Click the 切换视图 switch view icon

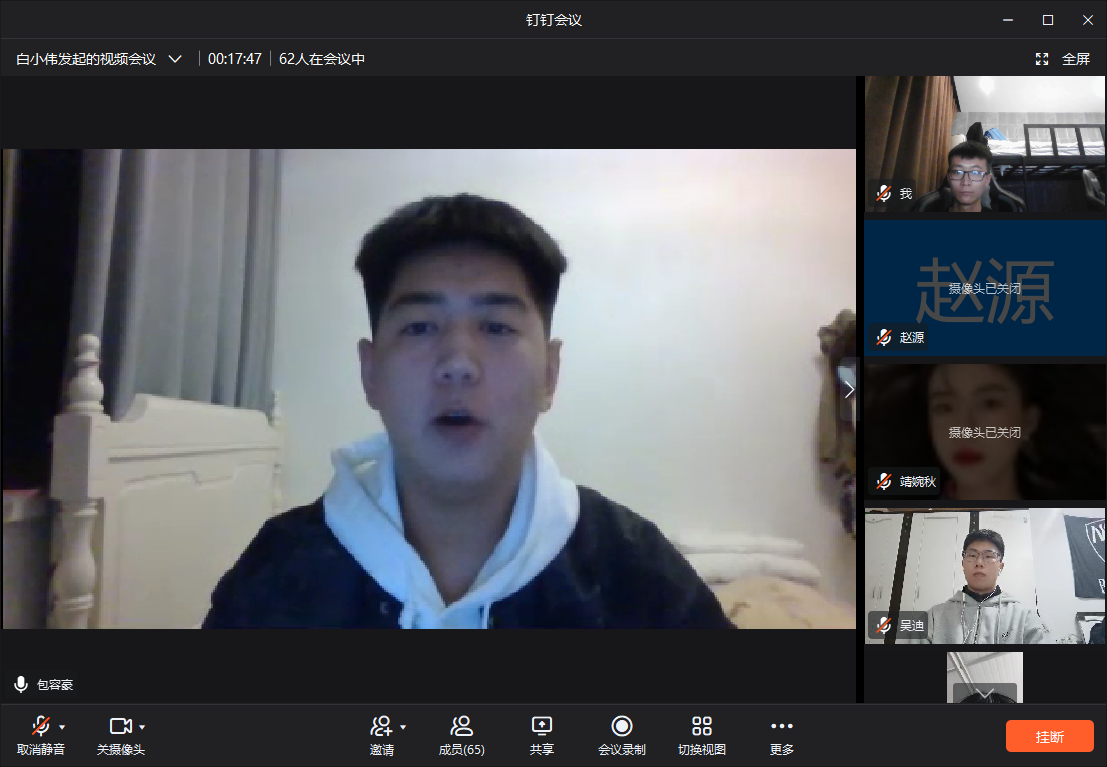pos(702,726)
